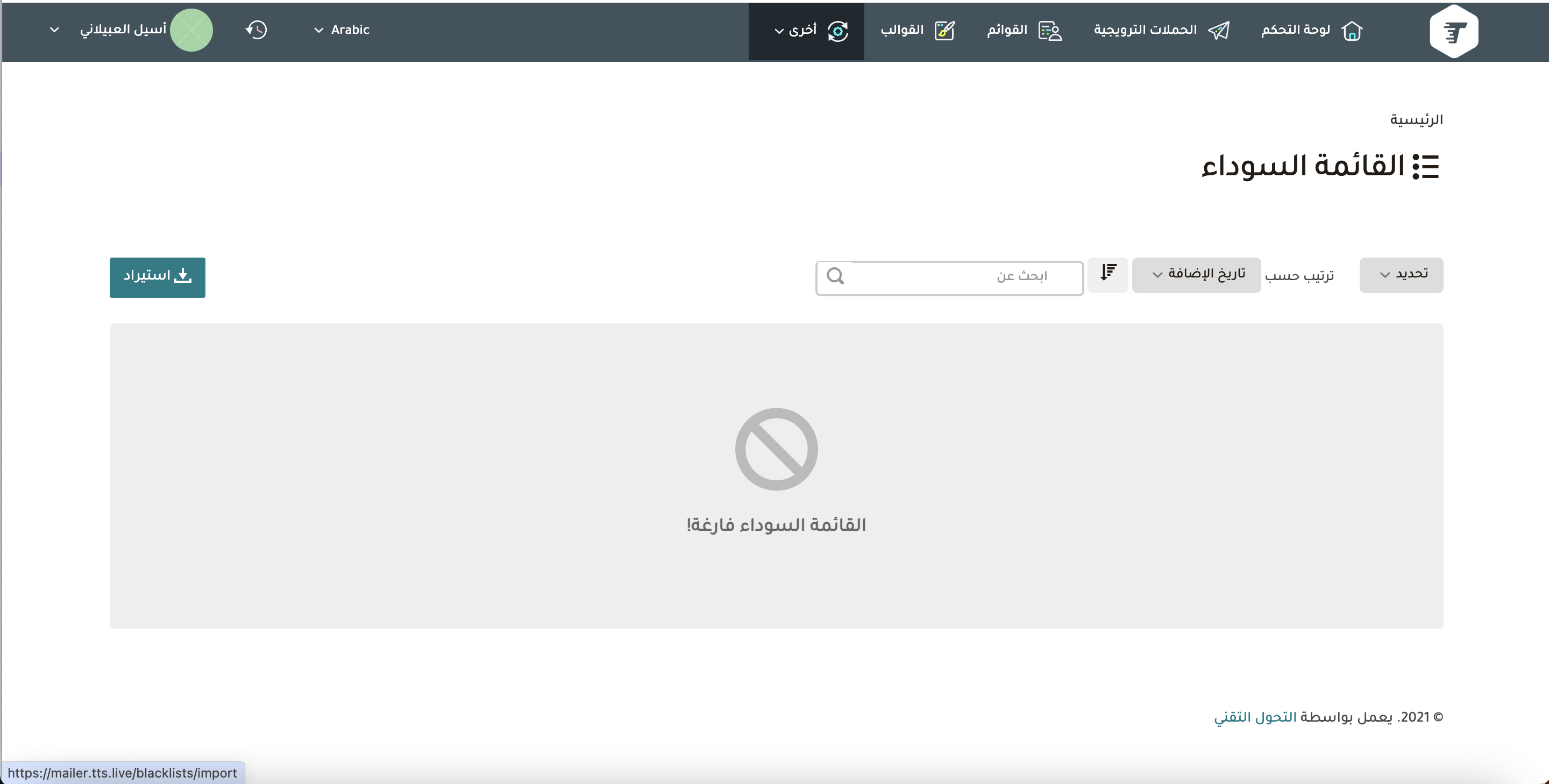This screenshot has height=784, width=1549.
Task: Click the search magnifier icon
Action: (835, 276)
